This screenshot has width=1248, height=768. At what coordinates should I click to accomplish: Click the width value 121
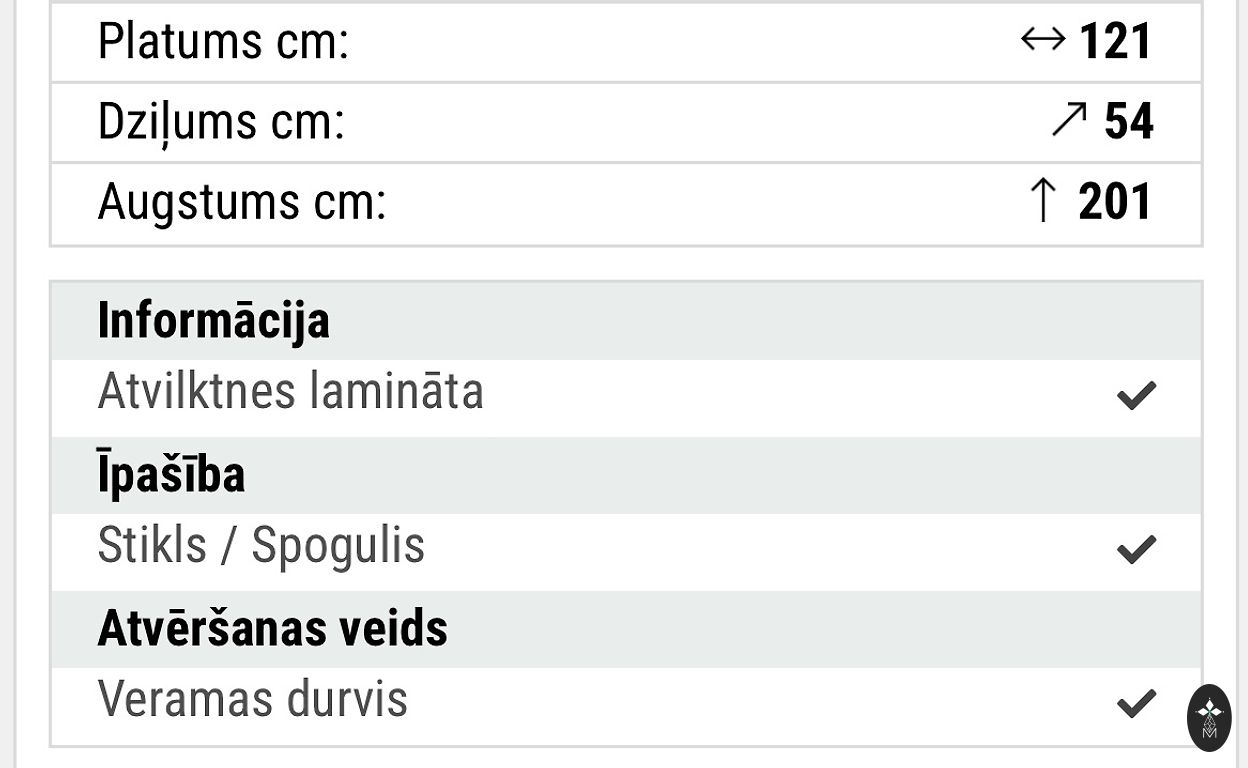point(1116,42)
